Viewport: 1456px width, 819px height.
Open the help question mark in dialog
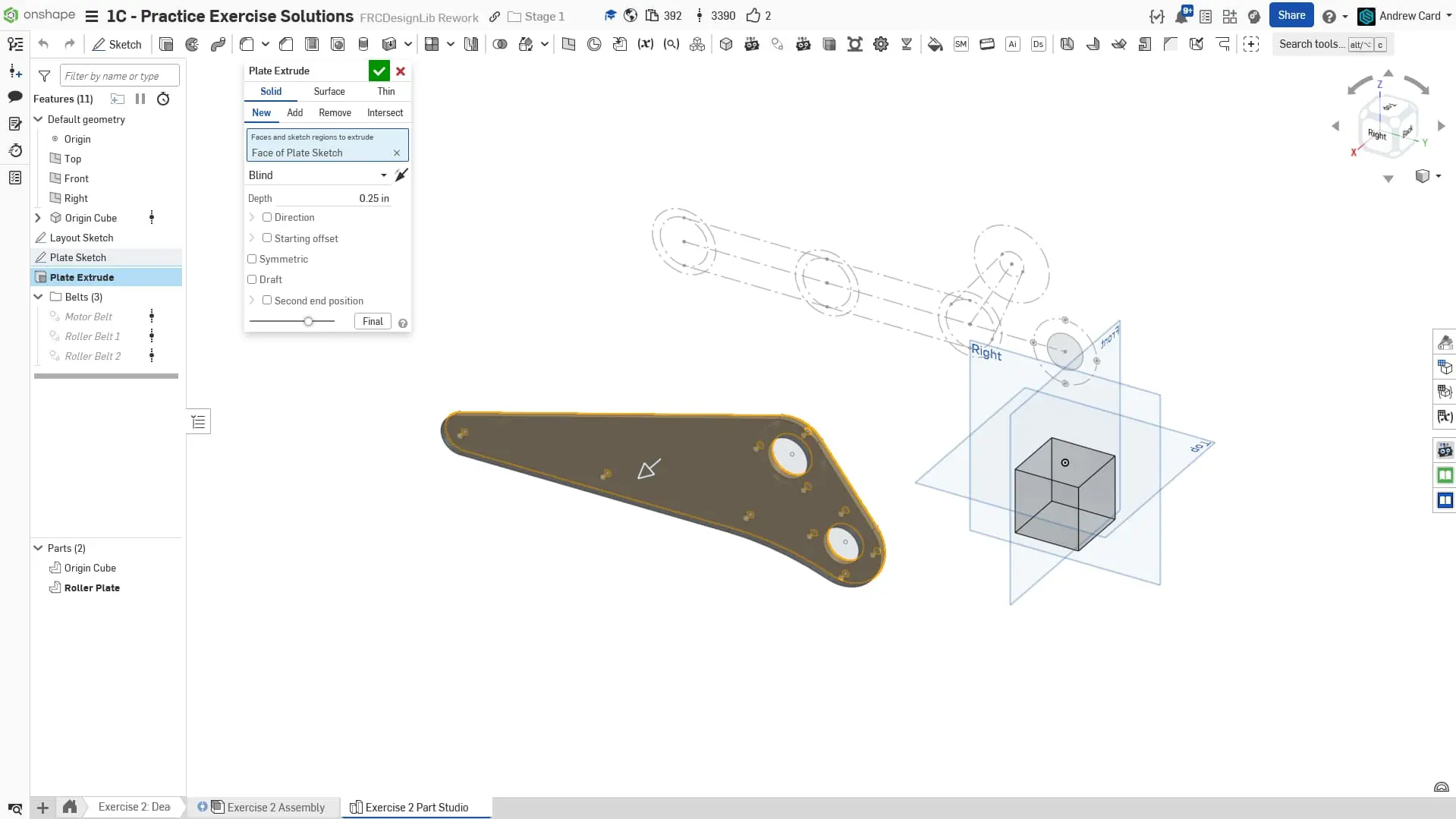(x=403, y=323)
